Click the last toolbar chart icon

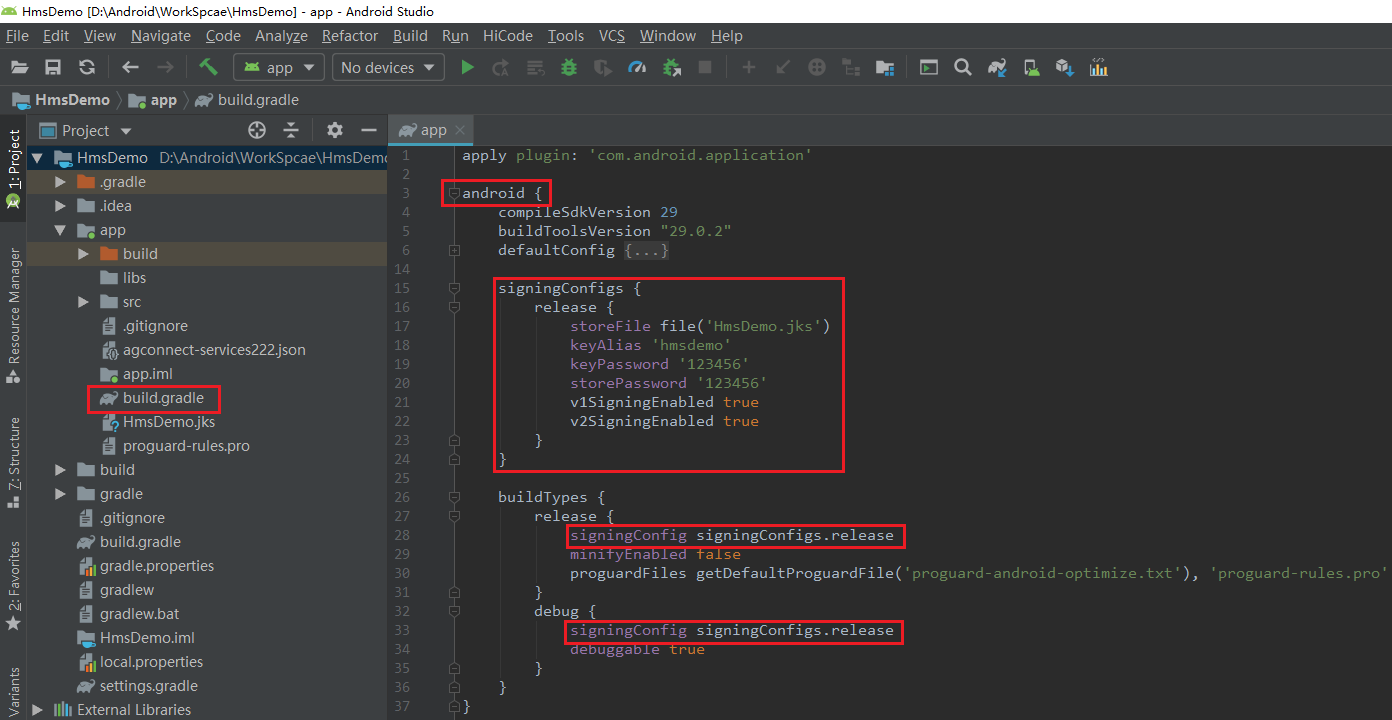pos(1099,67)
